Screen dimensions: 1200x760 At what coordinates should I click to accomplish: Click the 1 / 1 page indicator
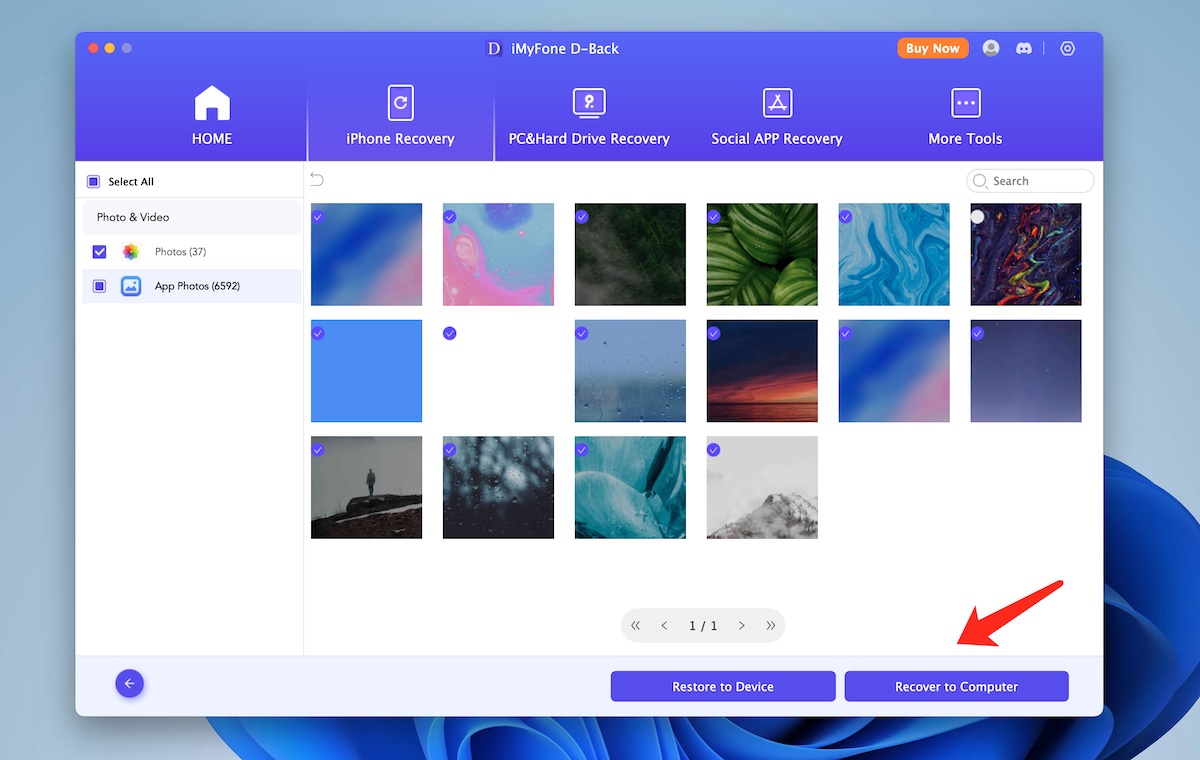click(x=703, y=625)
